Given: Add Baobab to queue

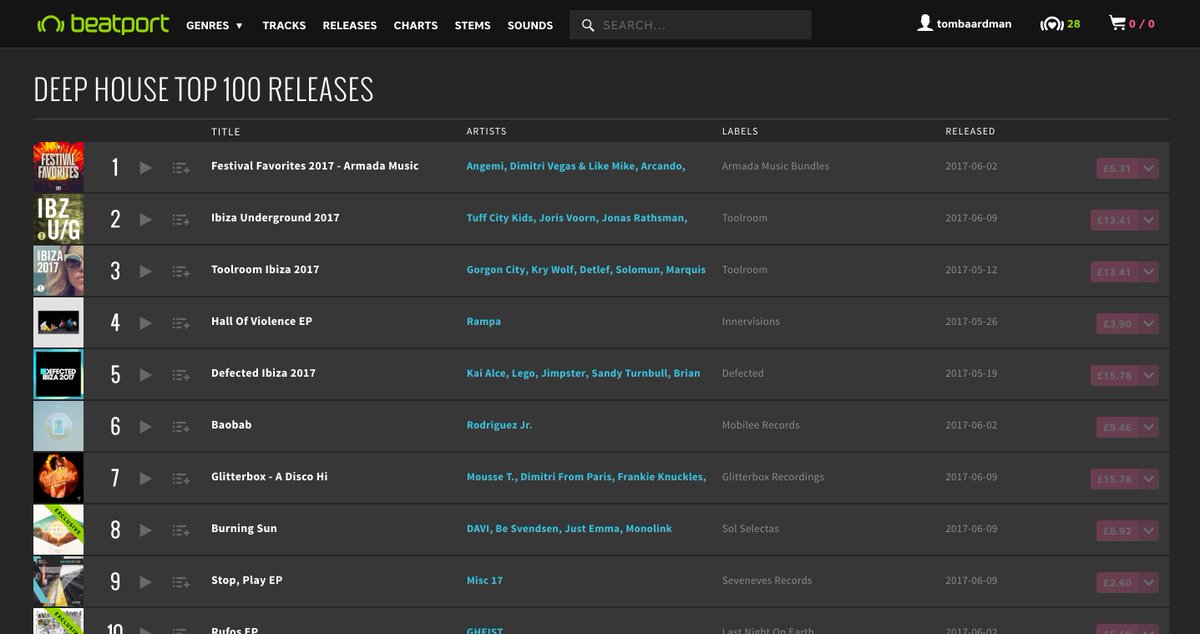Looking at the screenshot, I should click(181, 427).
